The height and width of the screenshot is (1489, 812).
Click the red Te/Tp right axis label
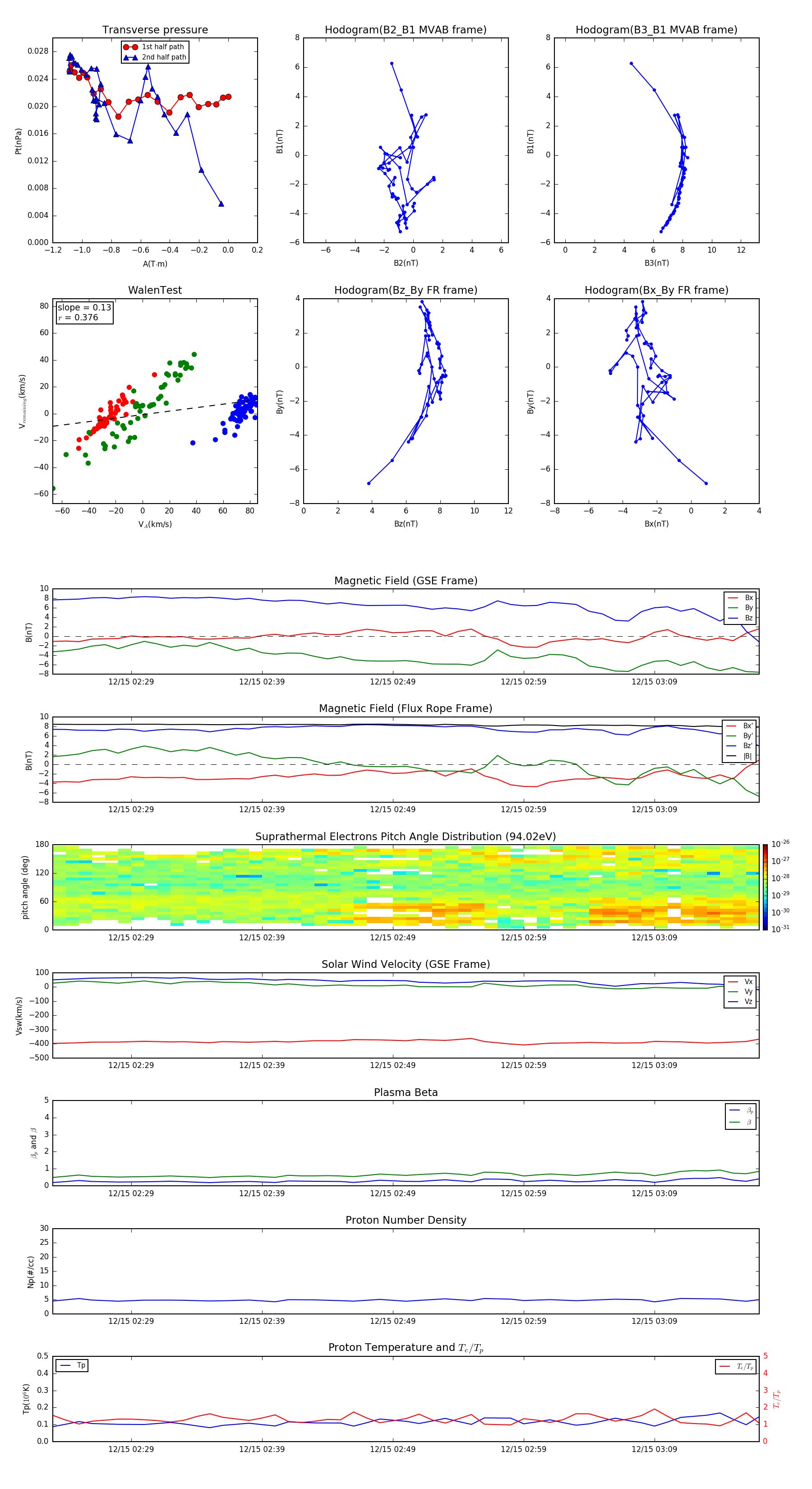click(777, 1399)
